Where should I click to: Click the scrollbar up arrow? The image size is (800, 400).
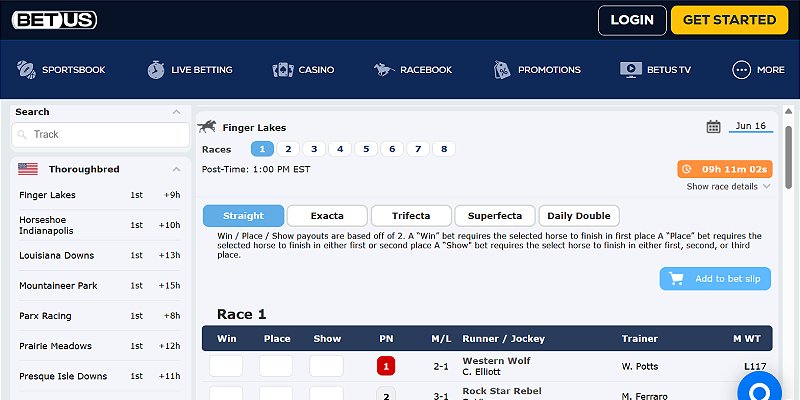click(x=788, y=111)
